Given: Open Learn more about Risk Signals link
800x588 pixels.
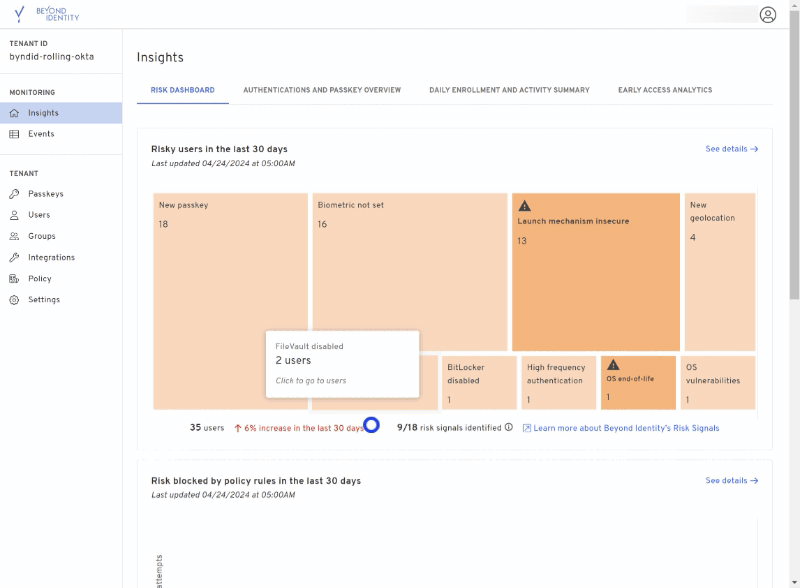Looking at the screenshot, I should click(x=622, y=425).
